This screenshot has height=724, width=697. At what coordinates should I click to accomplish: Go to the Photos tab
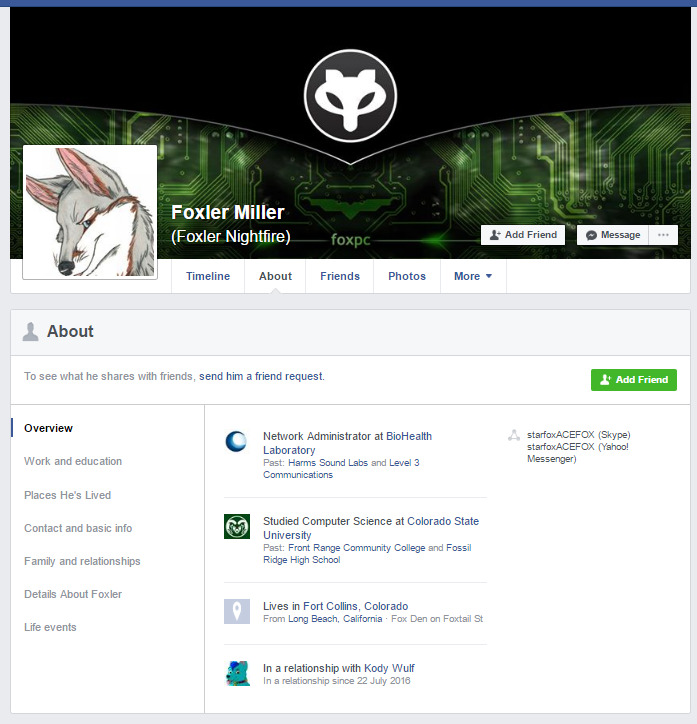[x=407, y=276]
